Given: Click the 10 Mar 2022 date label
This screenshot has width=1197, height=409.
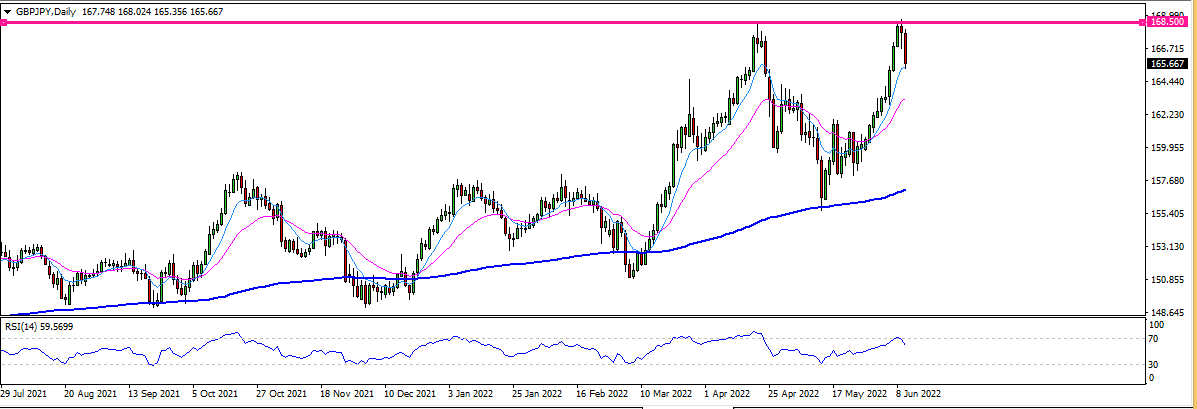Looking at the screenshot, I should pyautogui.click(x=666, y=395).
